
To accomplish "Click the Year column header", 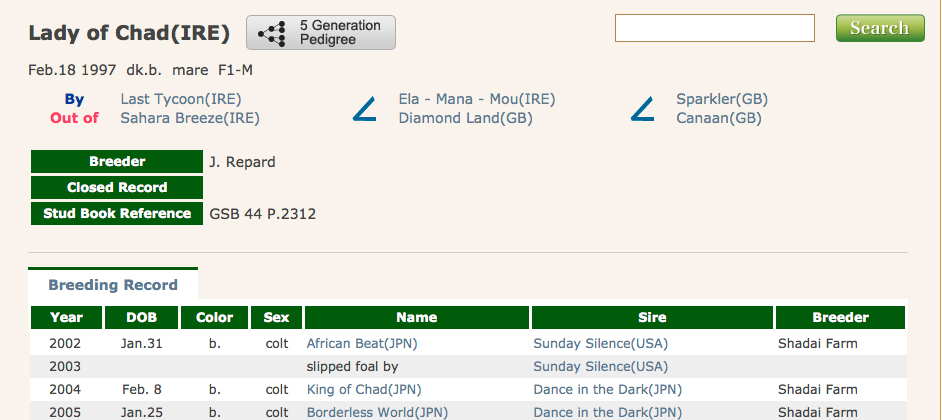I will tap(66, 318).
